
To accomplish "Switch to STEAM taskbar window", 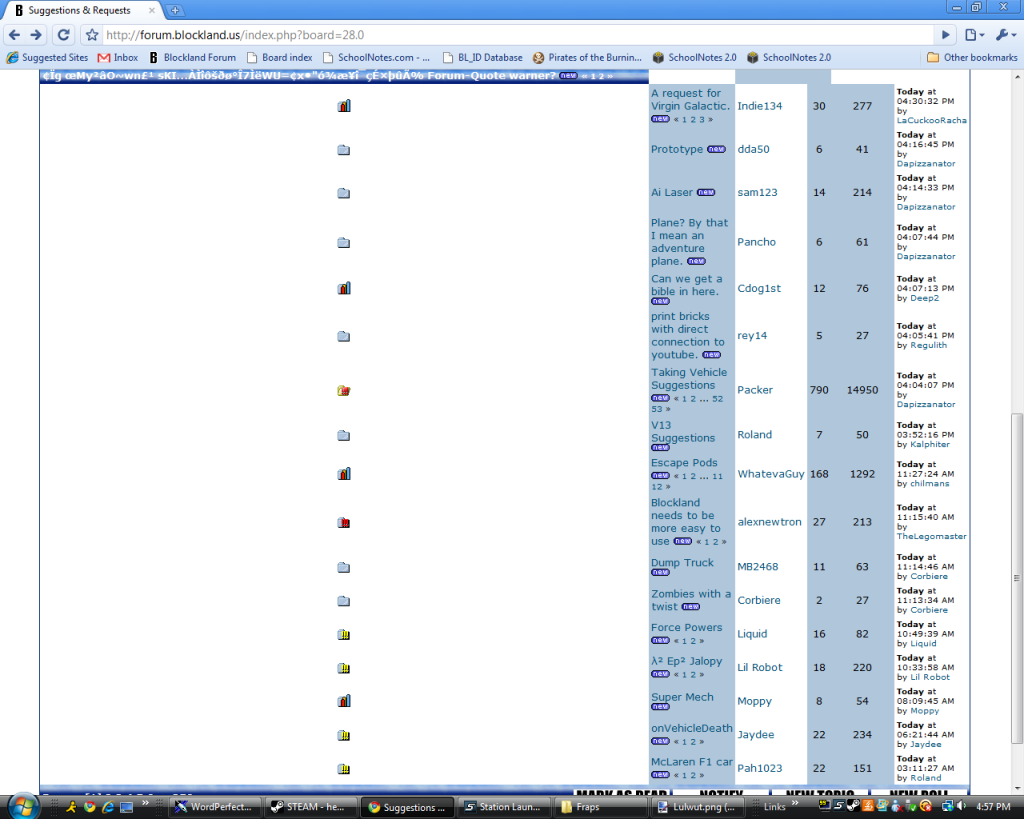I will [x=312, y=807].
